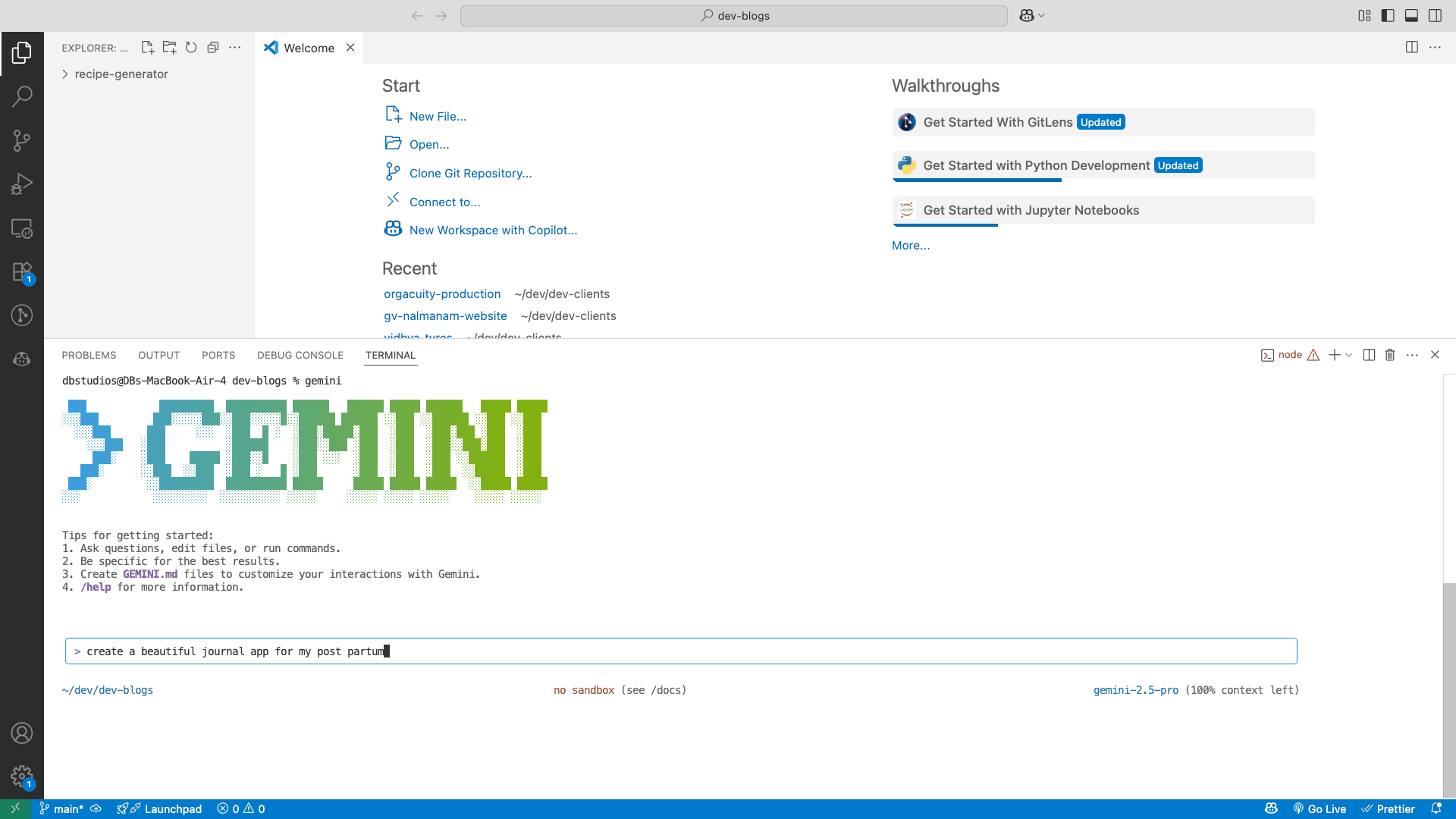Open recent project orgacuity-production
The width and height of the screenshot is (1456, 819).
pyautogui.click(x=442, y=293)
